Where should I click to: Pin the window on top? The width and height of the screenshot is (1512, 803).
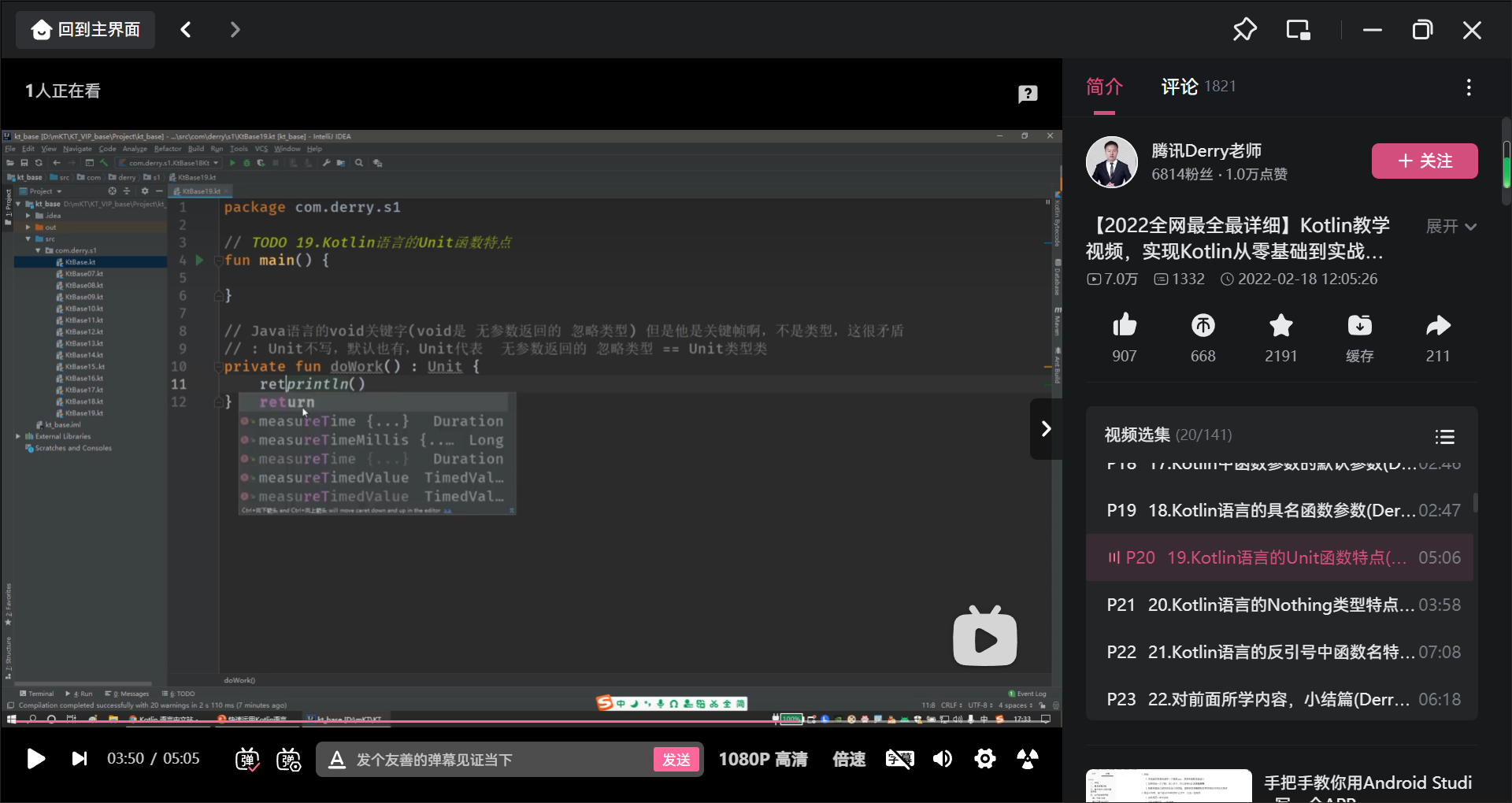click(1244, 30)
